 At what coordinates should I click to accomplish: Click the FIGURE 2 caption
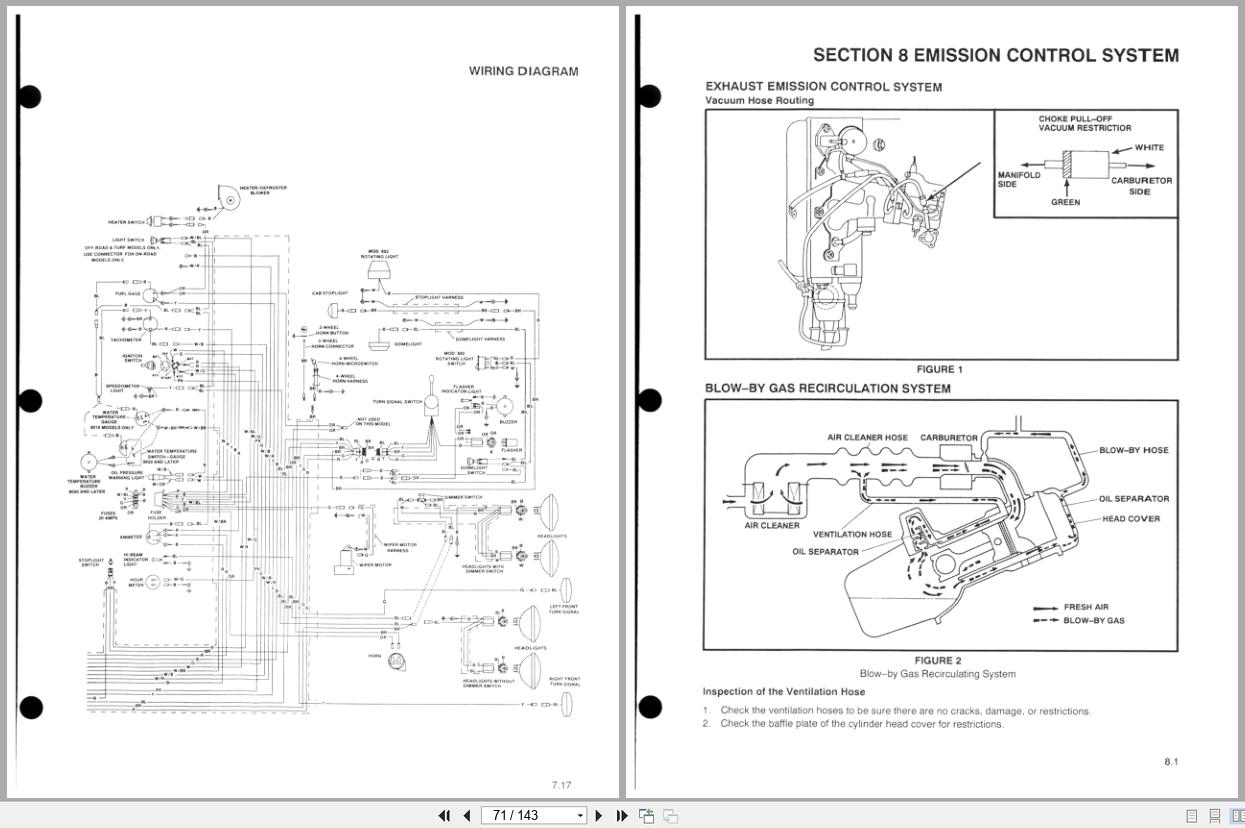click(x=937, y=660)
